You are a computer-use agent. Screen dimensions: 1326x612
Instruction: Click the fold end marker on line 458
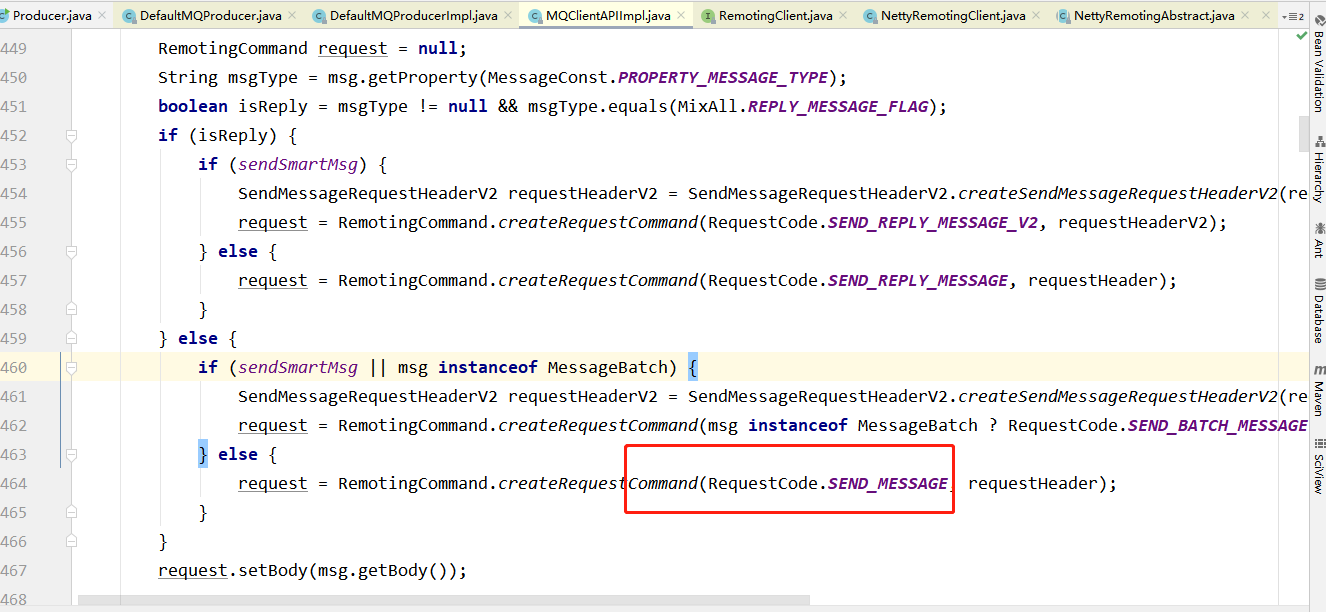pos(71,309)
